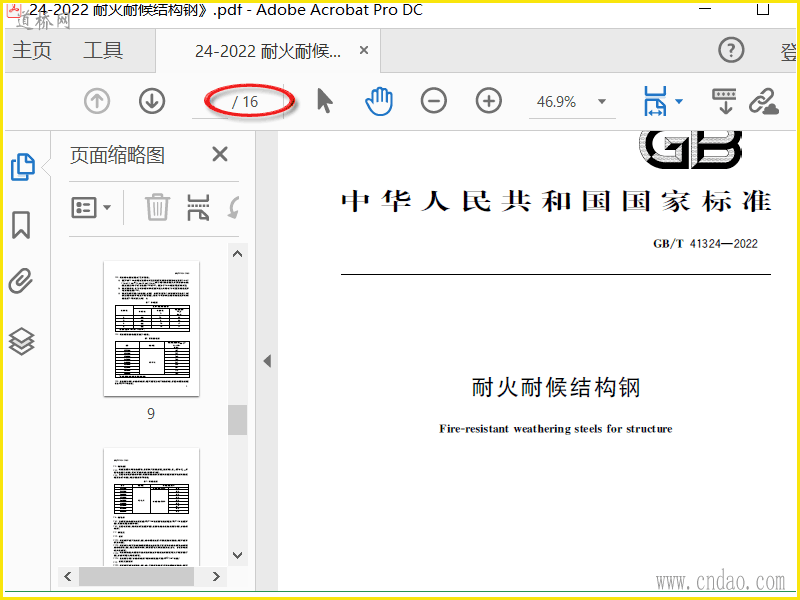Viewport: 800px width, 600px height.
Task: Click the scrolling mode download icon
Action: pos(724,101)
